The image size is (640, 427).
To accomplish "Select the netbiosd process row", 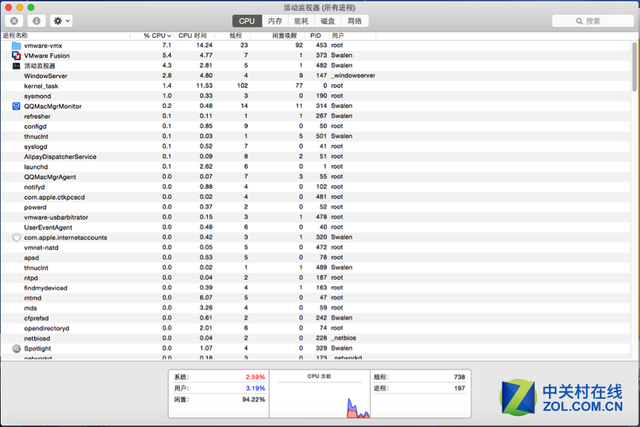I will click(x=316, y=338).
